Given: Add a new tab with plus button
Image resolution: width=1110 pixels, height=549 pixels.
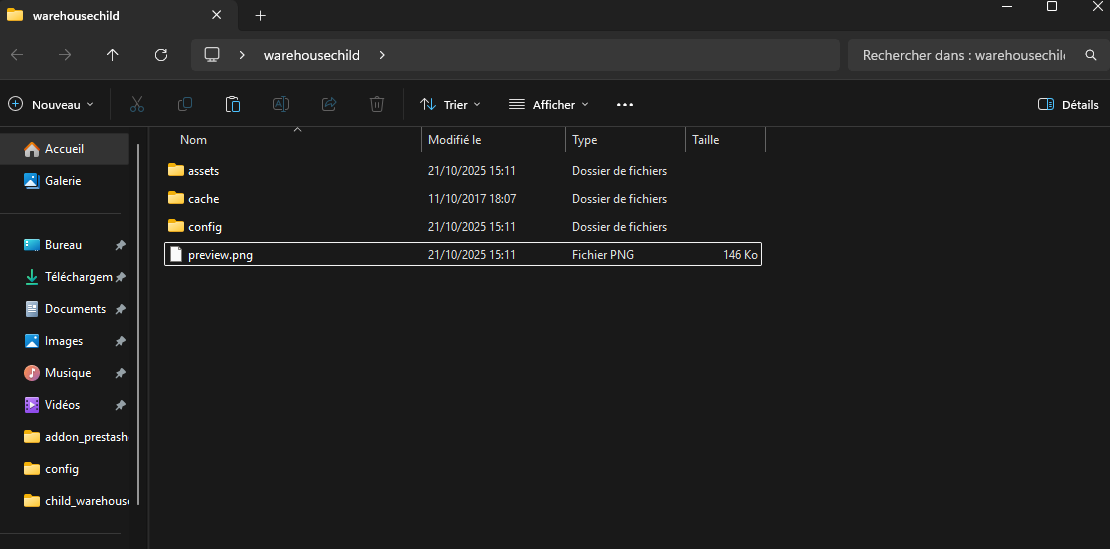Looking at the screenshot, I should click(x=261, y=16).
